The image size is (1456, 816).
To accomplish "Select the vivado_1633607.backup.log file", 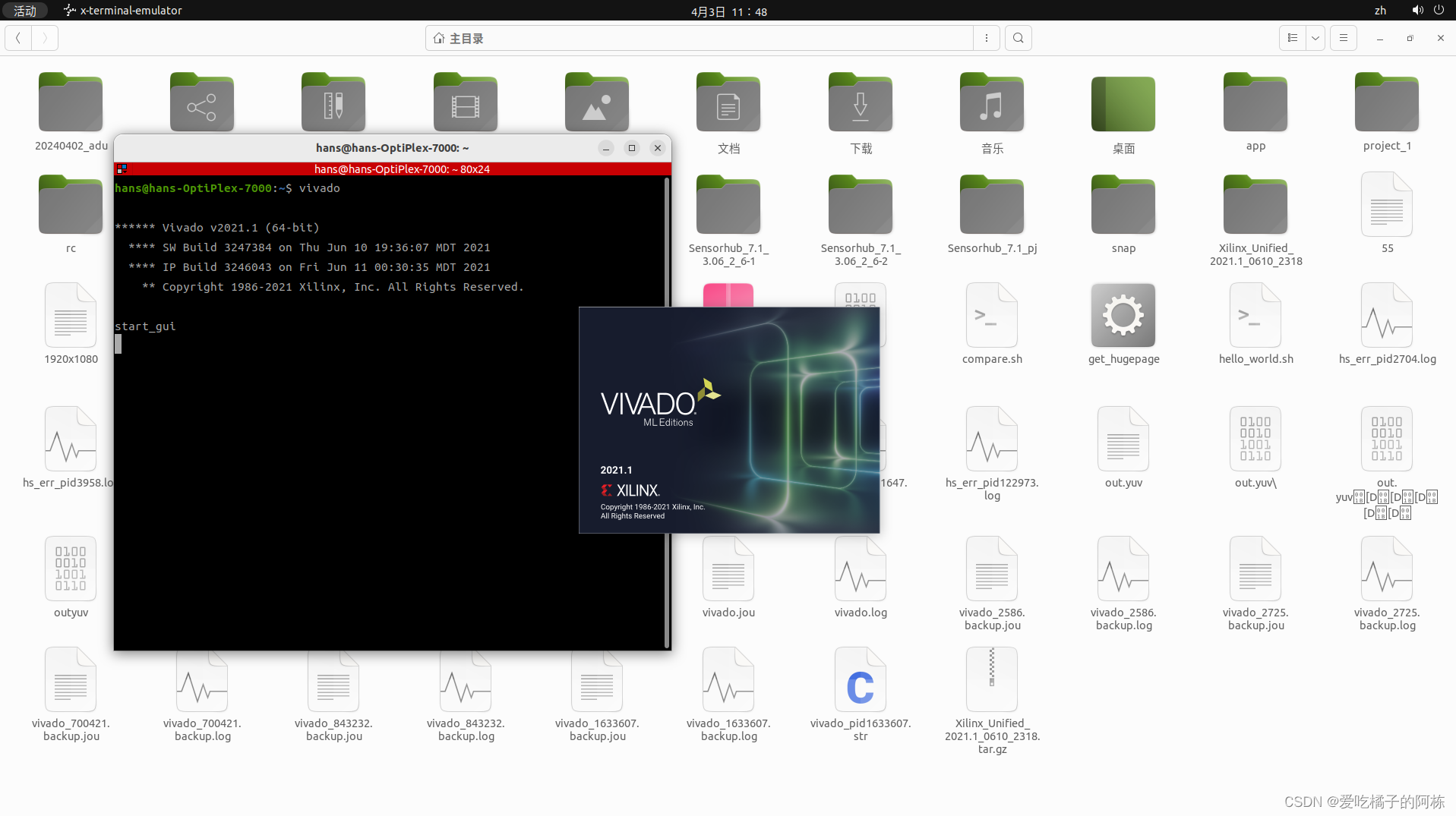I will click(x=728, y=679).
